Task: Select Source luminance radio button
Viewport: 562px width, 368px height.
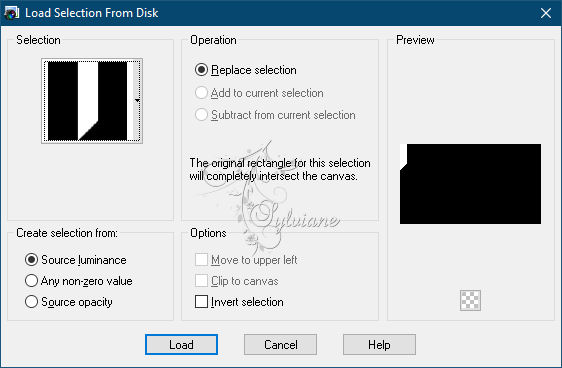Action: (31, 259)
